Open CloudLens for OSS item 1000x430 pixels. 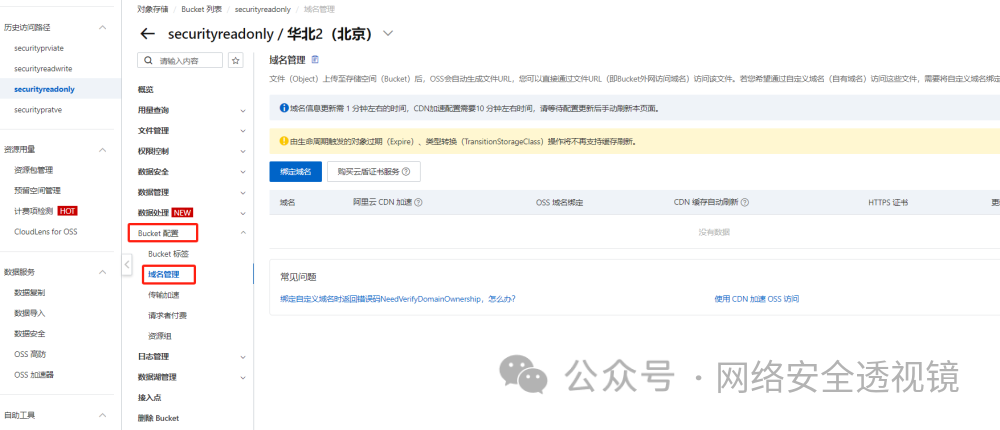pyautogui.click(x=45, y=232)
